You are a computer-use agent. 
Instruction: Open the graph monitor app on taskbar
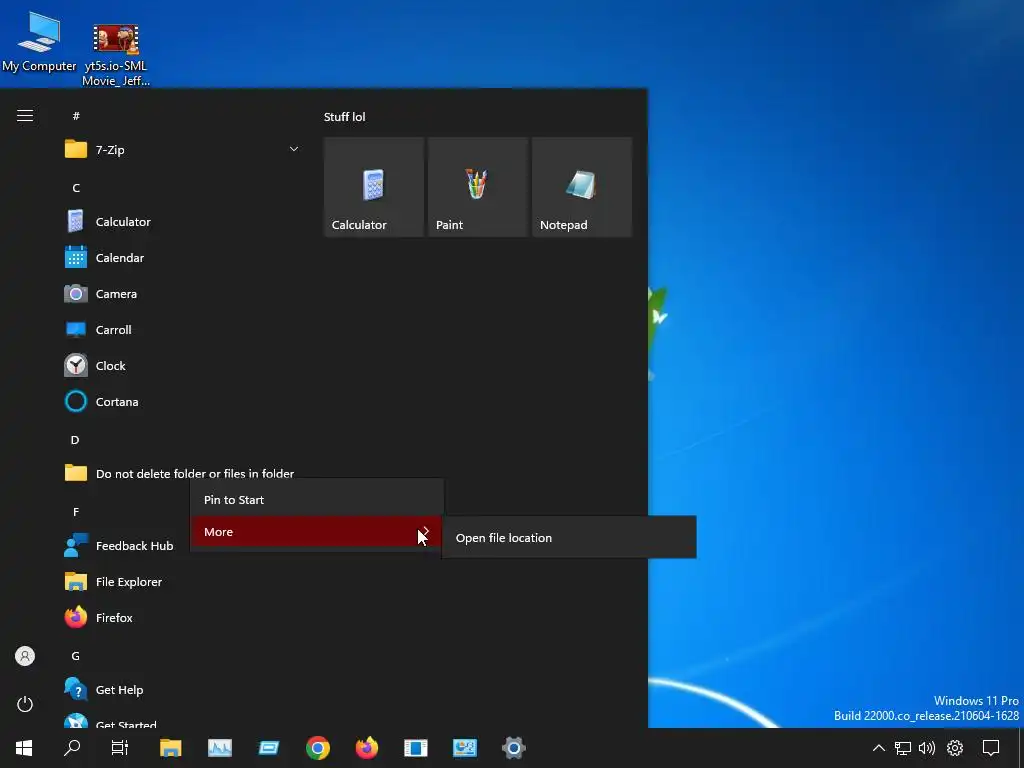coord(219,748)
